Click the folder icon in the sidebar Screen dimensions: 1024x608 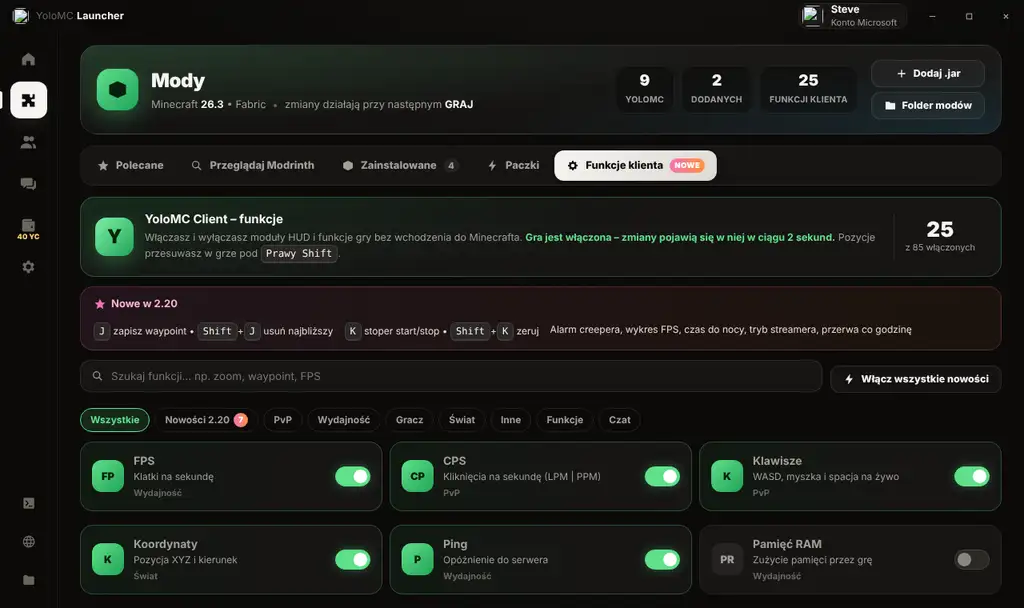(29, 580)
